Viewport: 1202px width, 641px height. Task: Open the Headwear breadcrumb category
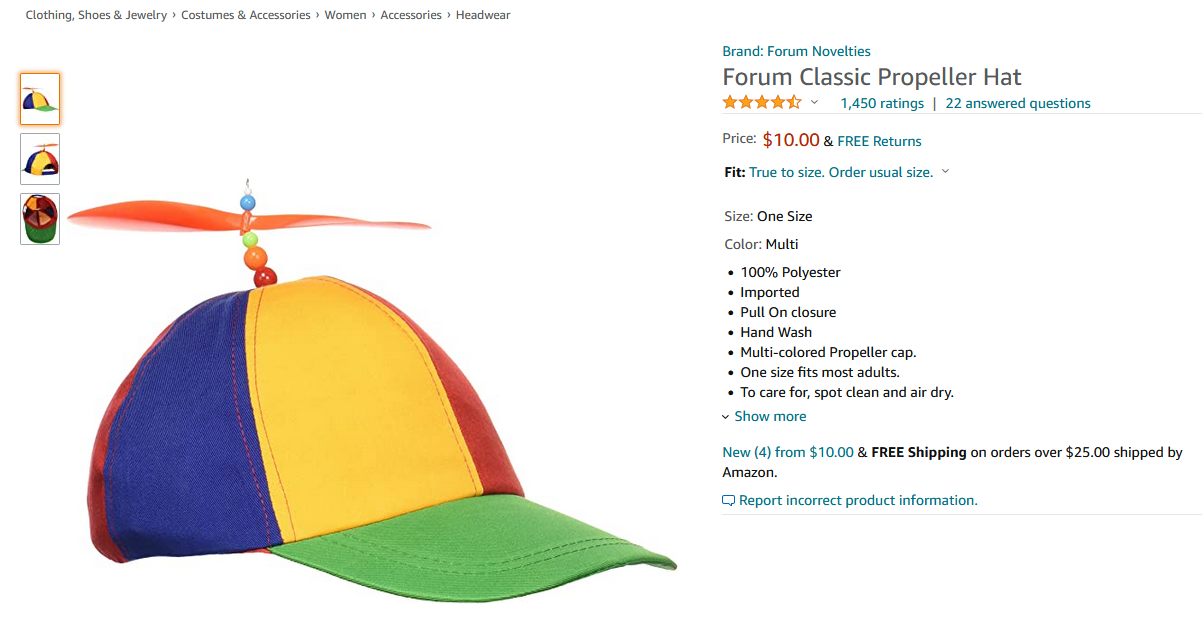coord(483,15)
